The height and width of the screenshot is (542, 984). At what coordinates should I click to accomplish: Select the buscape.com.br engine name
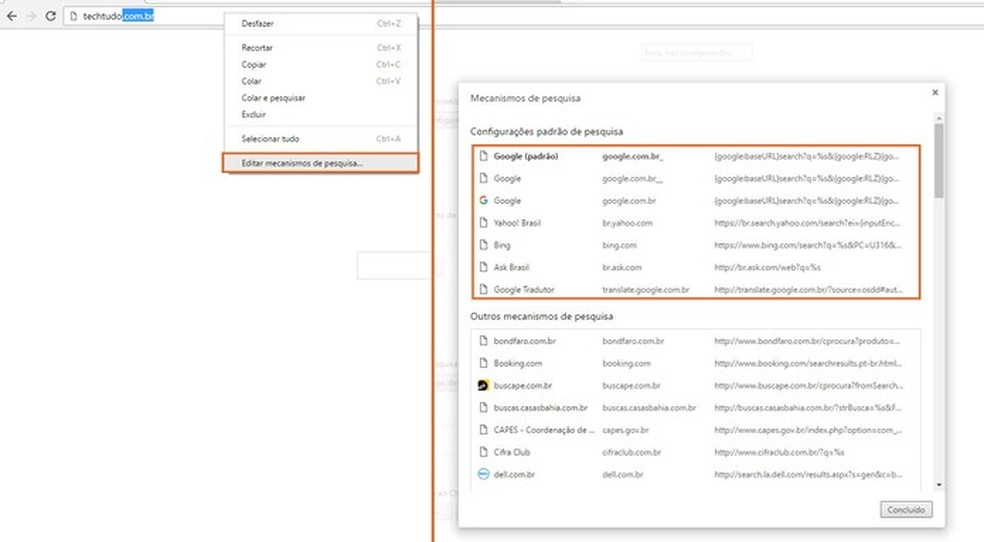pyautogui.click(x=523, y=386)
